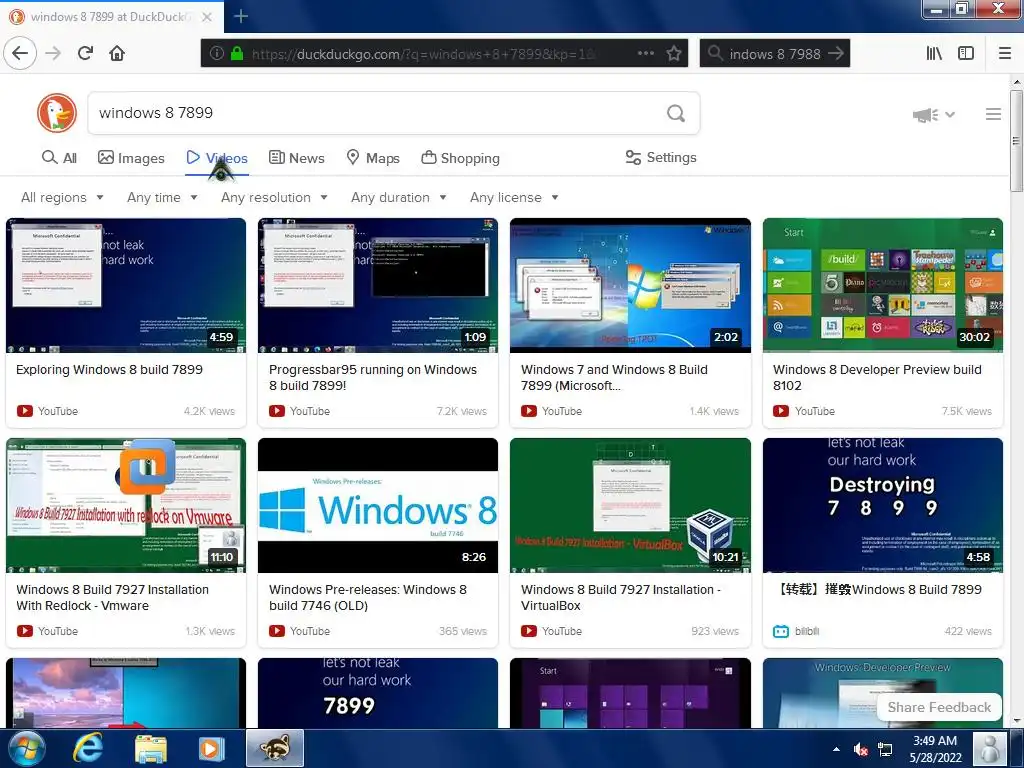The image size is (1024, 768).
Task: Open a new browser tab
Action: (240, 16)
